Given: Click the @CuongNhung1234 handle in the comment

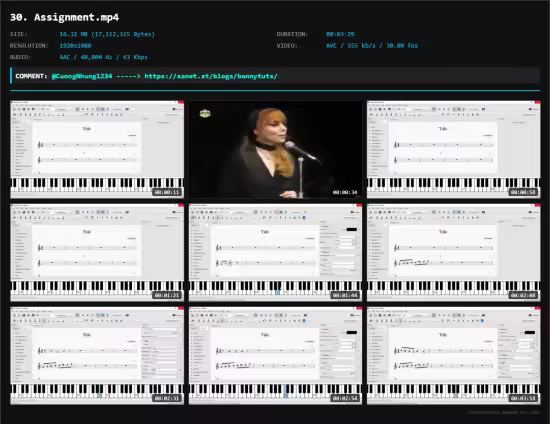Looking at the screenshot, I should (82, 76).
